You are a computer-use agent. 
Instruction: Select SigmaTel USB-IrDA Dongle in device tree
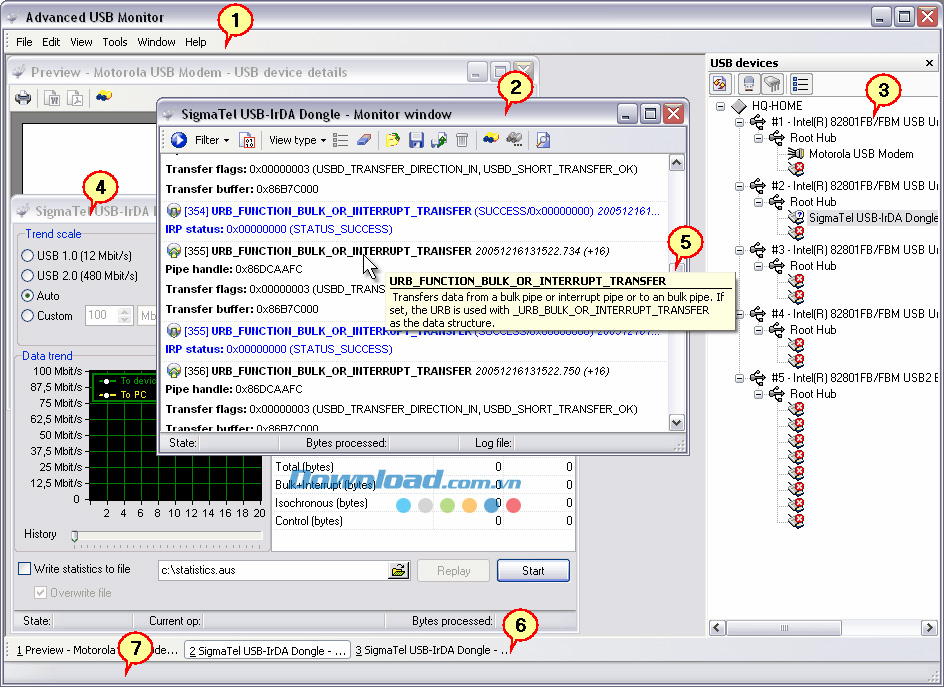873,218
